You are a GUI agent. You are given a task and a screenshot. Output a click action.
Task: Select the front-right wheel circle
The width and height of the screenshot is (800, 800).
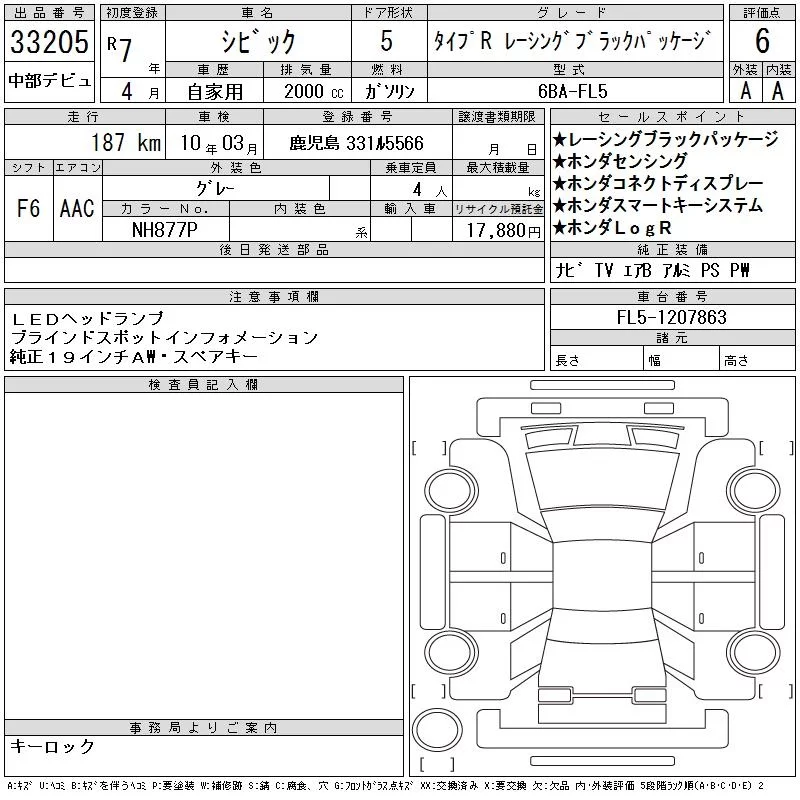754,491
